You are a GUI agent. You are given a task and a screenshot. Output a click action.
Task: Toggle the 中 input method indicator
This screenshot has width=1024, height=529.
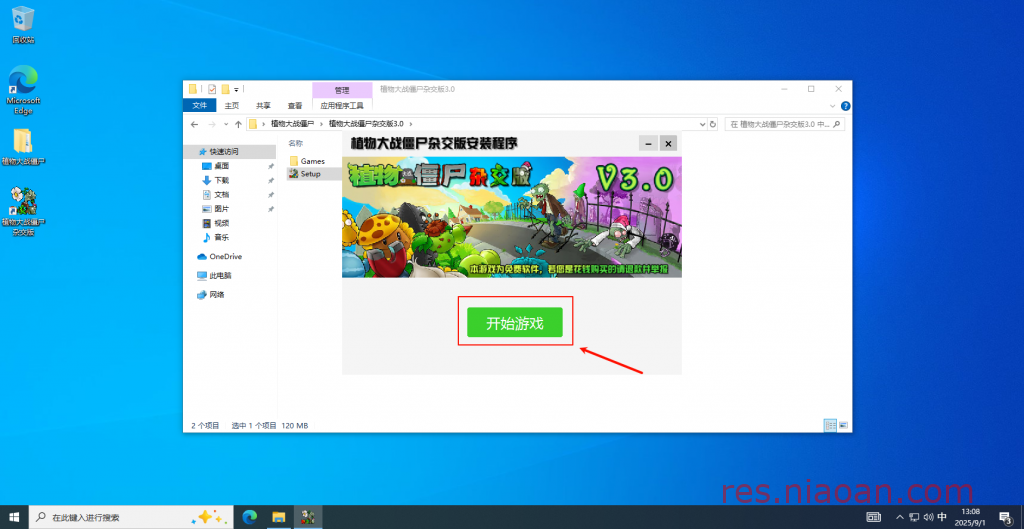pos(942,517)
